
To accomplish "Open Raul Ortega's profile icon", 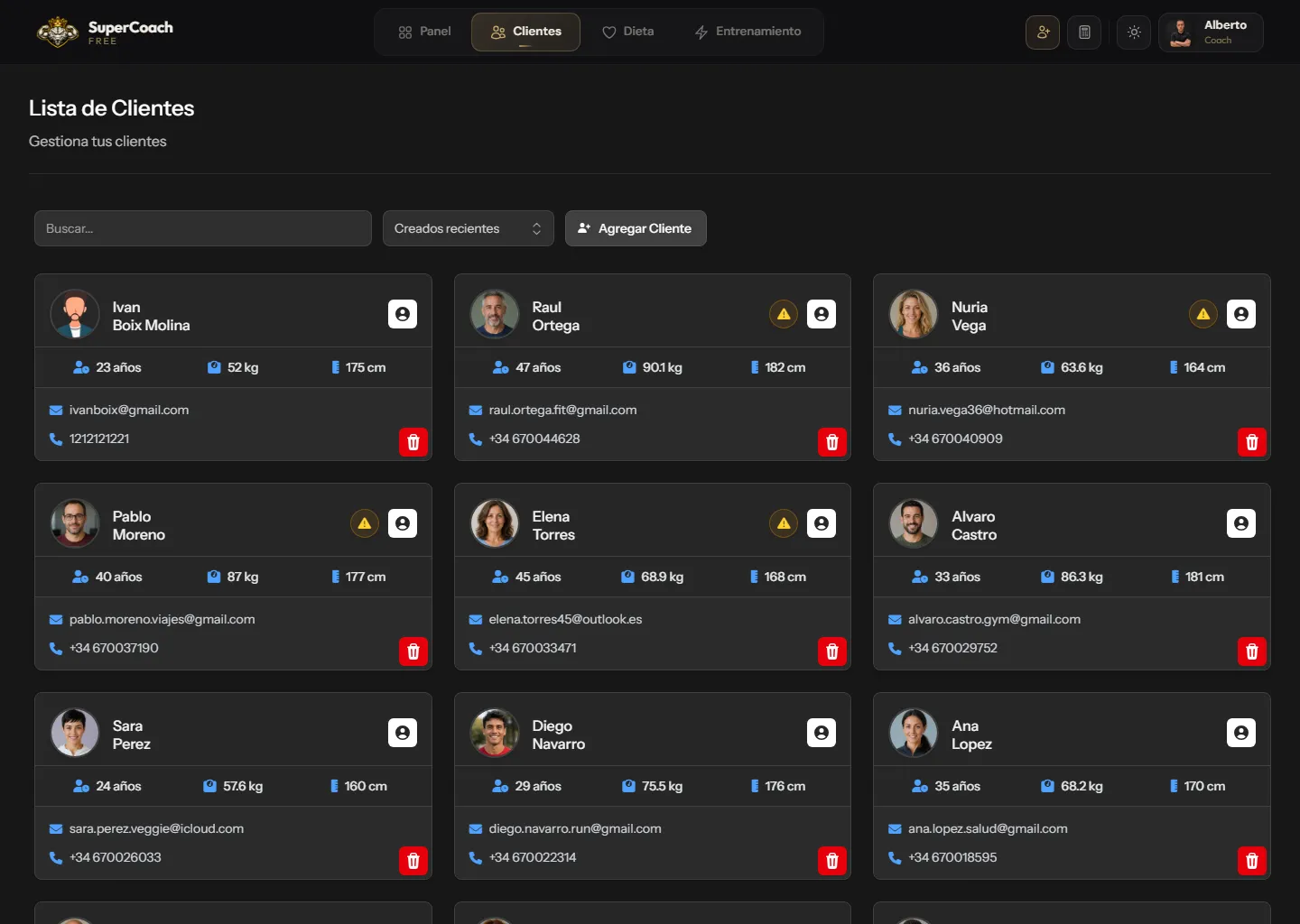I will pos(822,314).
